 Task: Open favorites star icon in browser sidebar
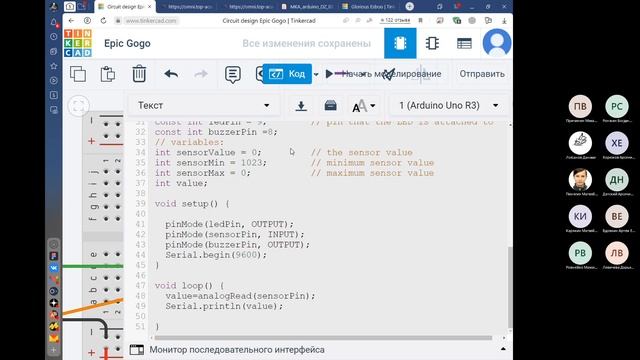54,66
